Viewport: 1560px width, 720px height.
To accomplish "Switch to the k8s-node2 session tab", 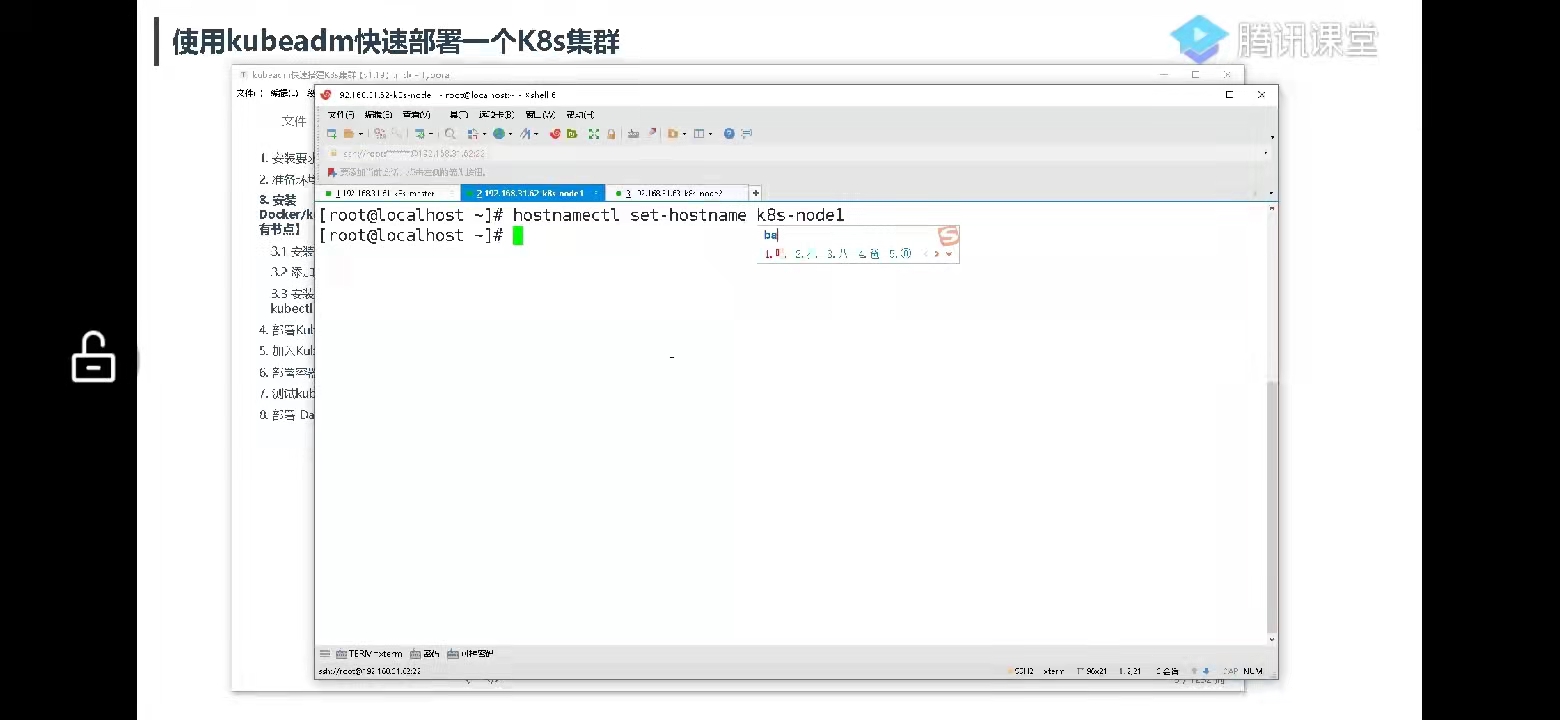I will (677, 193).
